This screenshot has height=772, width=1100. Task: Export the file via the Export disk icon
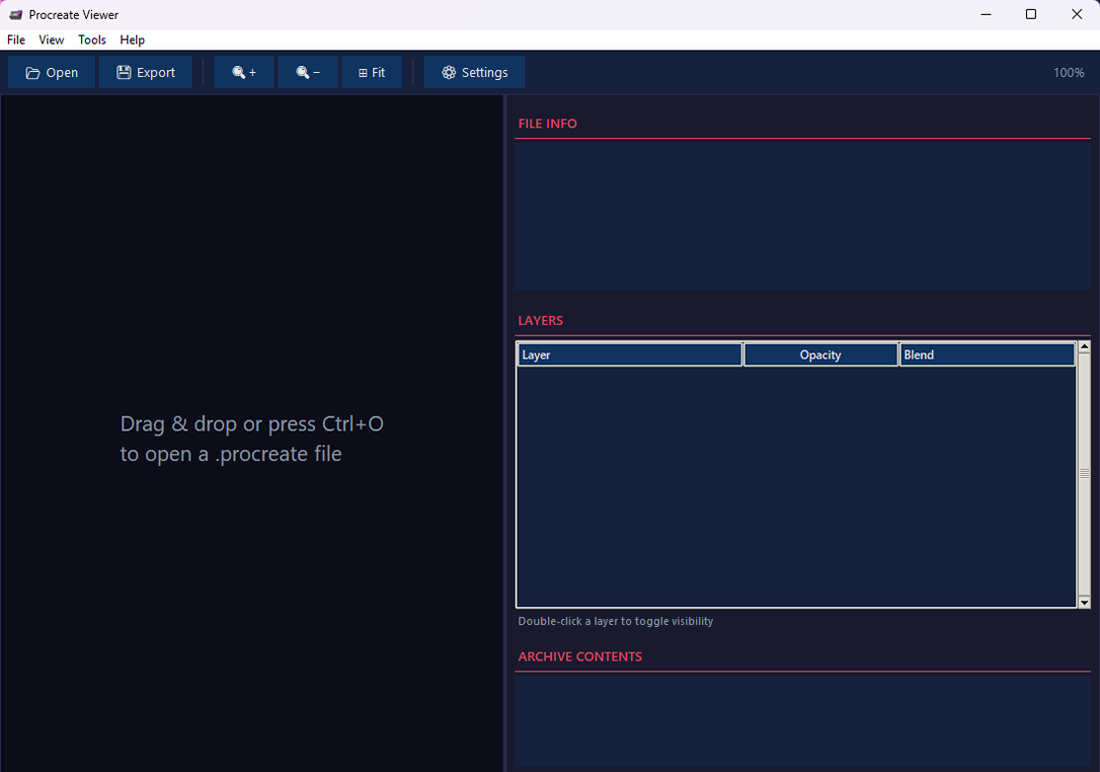(122, 71)
